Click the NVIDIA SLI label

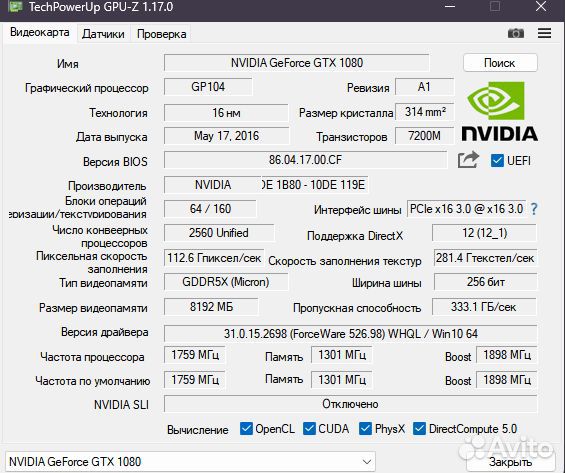121,405
